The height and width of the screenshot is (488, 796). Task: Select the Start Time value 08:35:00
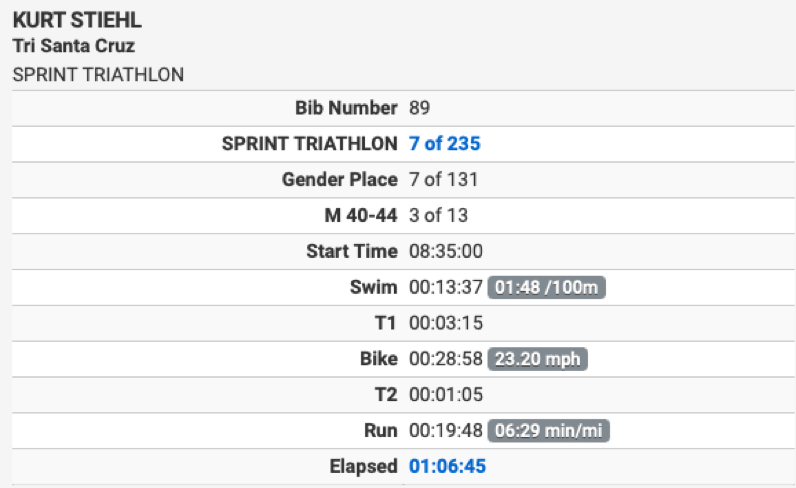[446, 251]
